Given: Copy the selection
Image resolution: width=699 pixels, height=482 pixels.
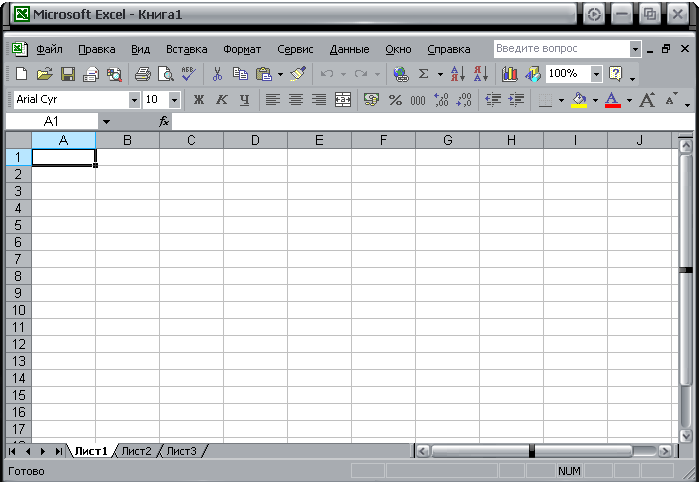Looking at the screenshot, I should point(241,74).
